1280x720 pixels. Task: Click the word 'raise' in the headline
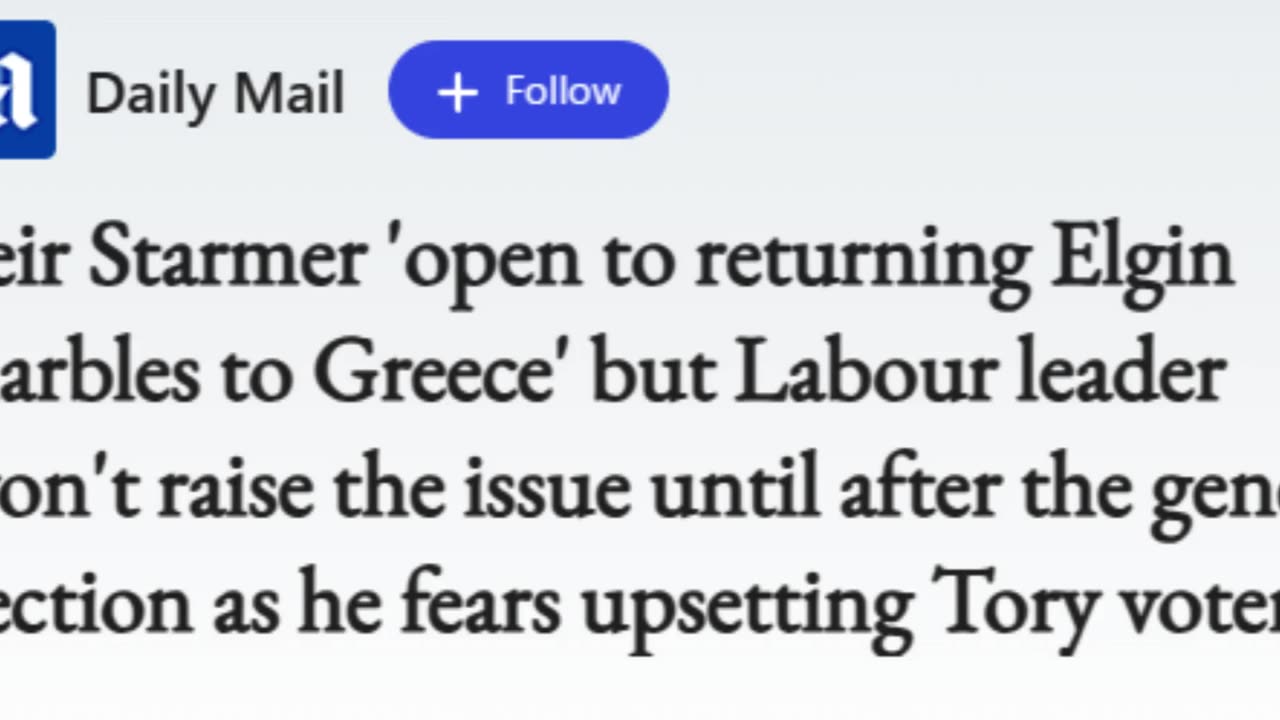pyautogui.click(x=235, y=490)
